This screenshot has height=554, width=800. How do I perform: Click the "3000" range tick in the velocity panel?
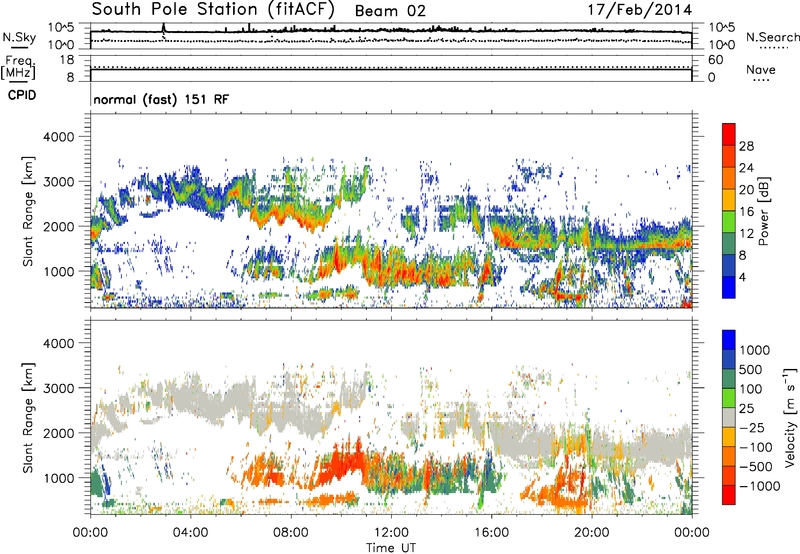point(58,388)
